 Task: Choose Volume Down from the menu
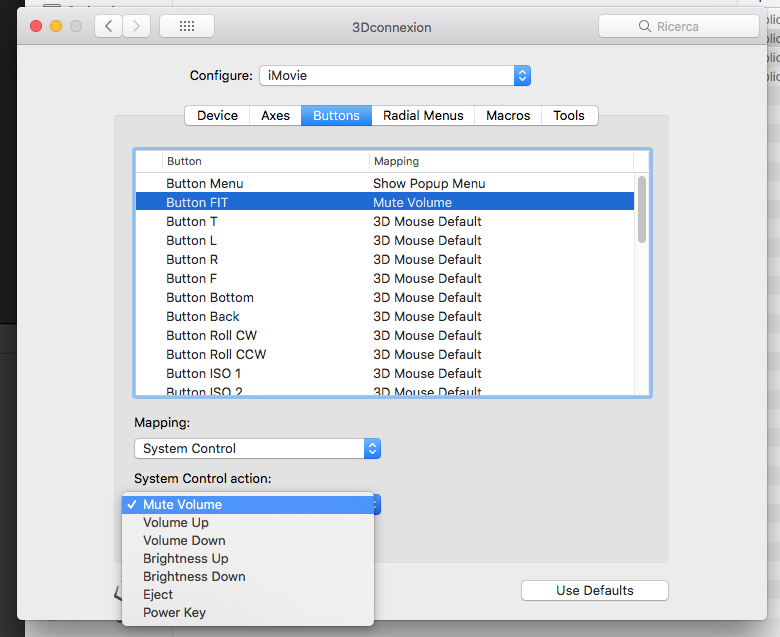(x=248, y=541)
